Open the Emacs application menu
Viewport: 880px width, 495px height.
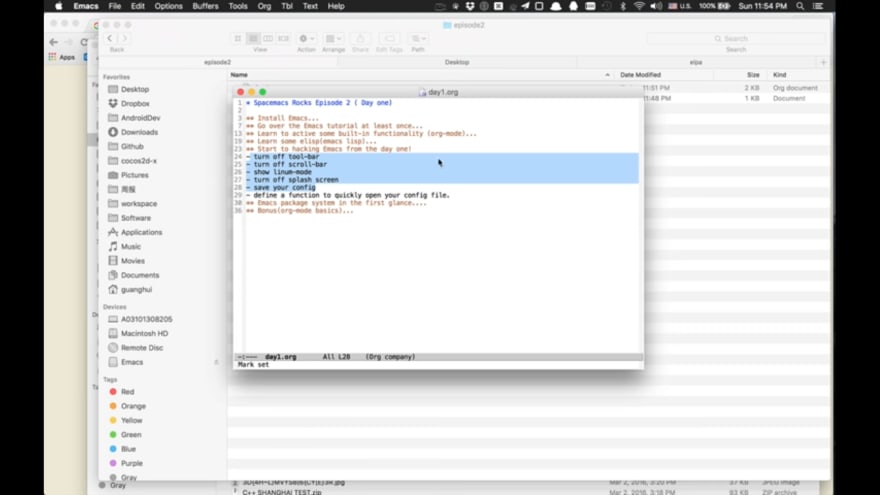(x=86, y=6)
